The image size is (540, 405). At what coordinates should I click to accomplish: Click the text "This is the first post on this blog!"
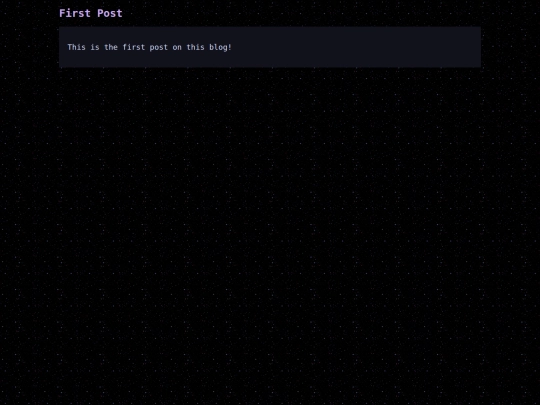[x=149, y=47]
